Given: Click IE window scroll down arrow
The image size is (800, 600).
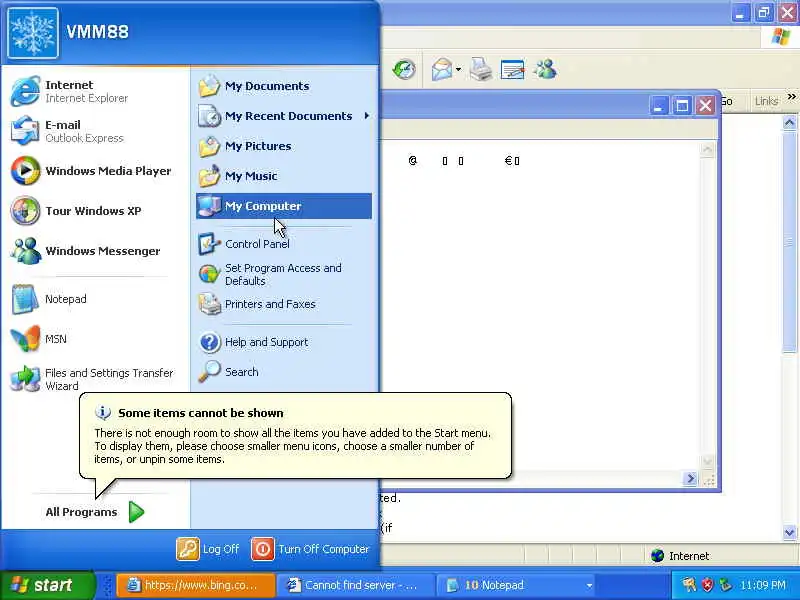Looking at the screenshot, I should point(789,533).
